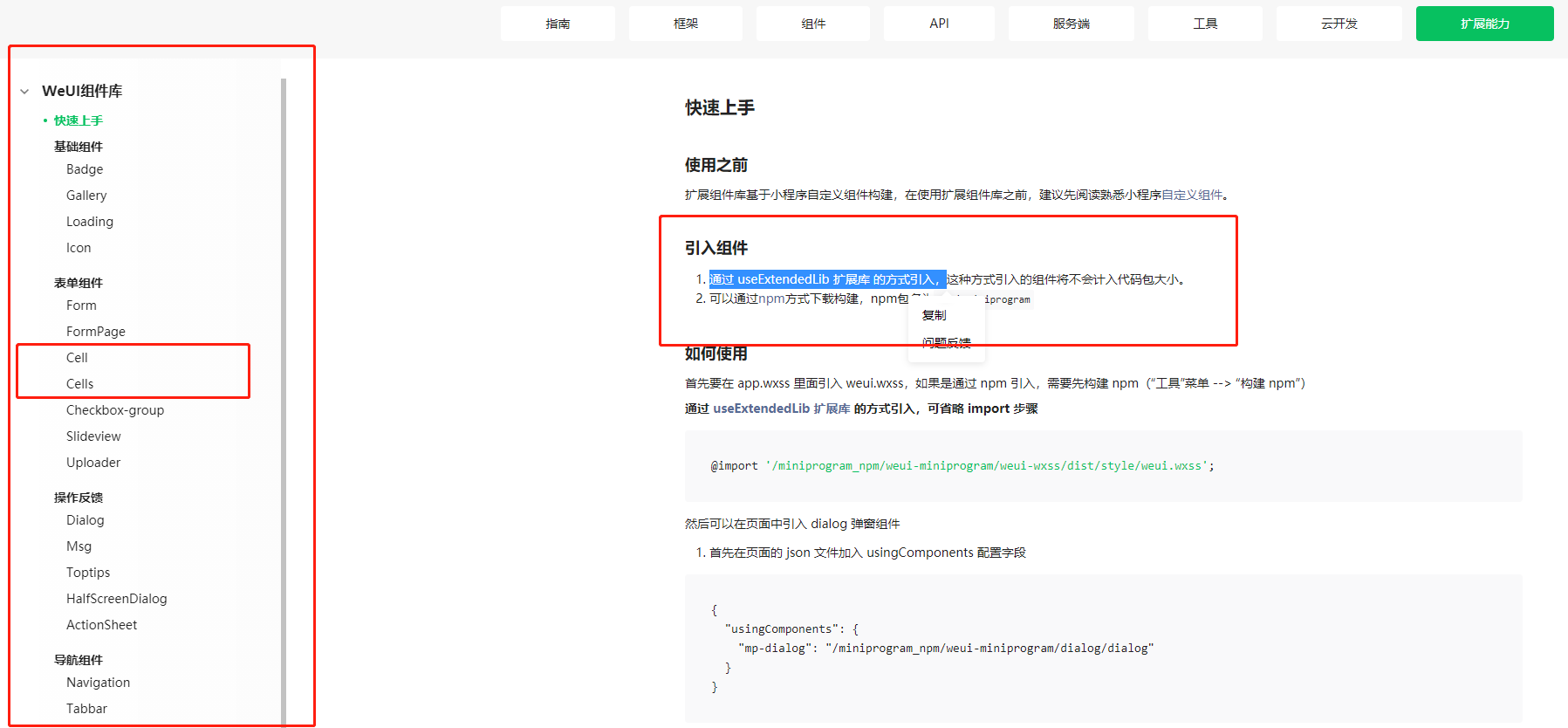The height and width of the screenshot is (728, 1568).
Task: Open the Uploader component page
Action: coord(93,463)
